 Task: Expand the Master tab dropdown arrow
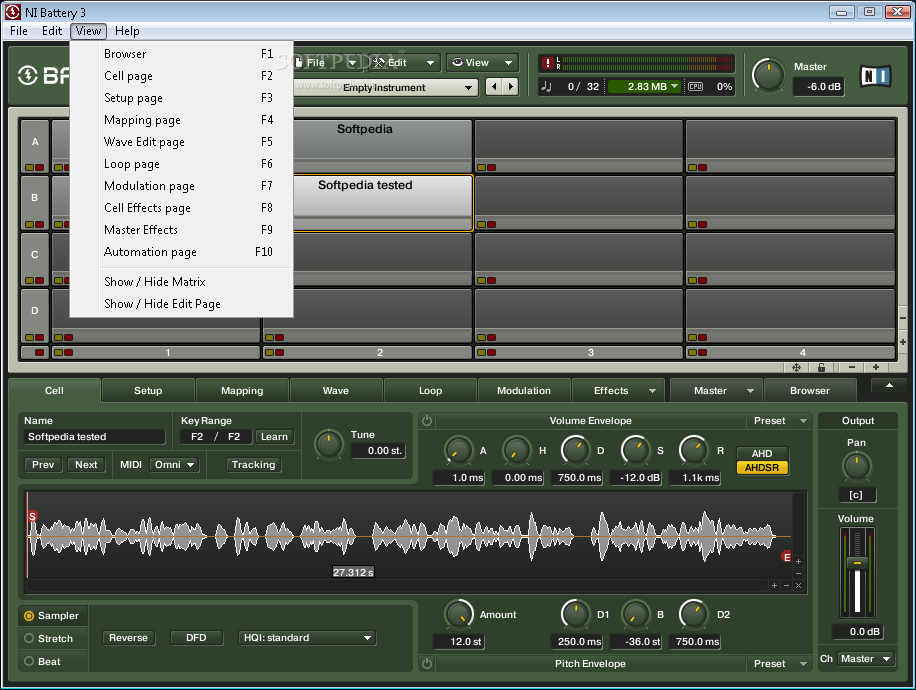point(750,391)
